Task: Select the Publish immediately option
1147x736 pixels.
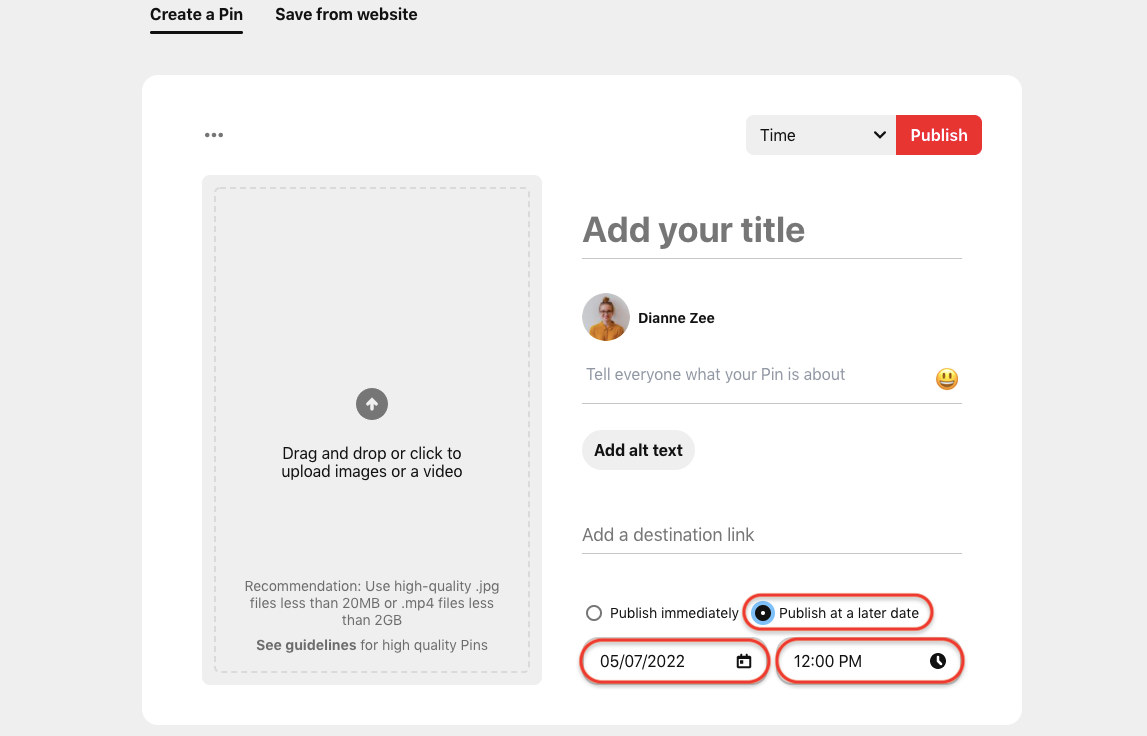Action: (594, 613)
